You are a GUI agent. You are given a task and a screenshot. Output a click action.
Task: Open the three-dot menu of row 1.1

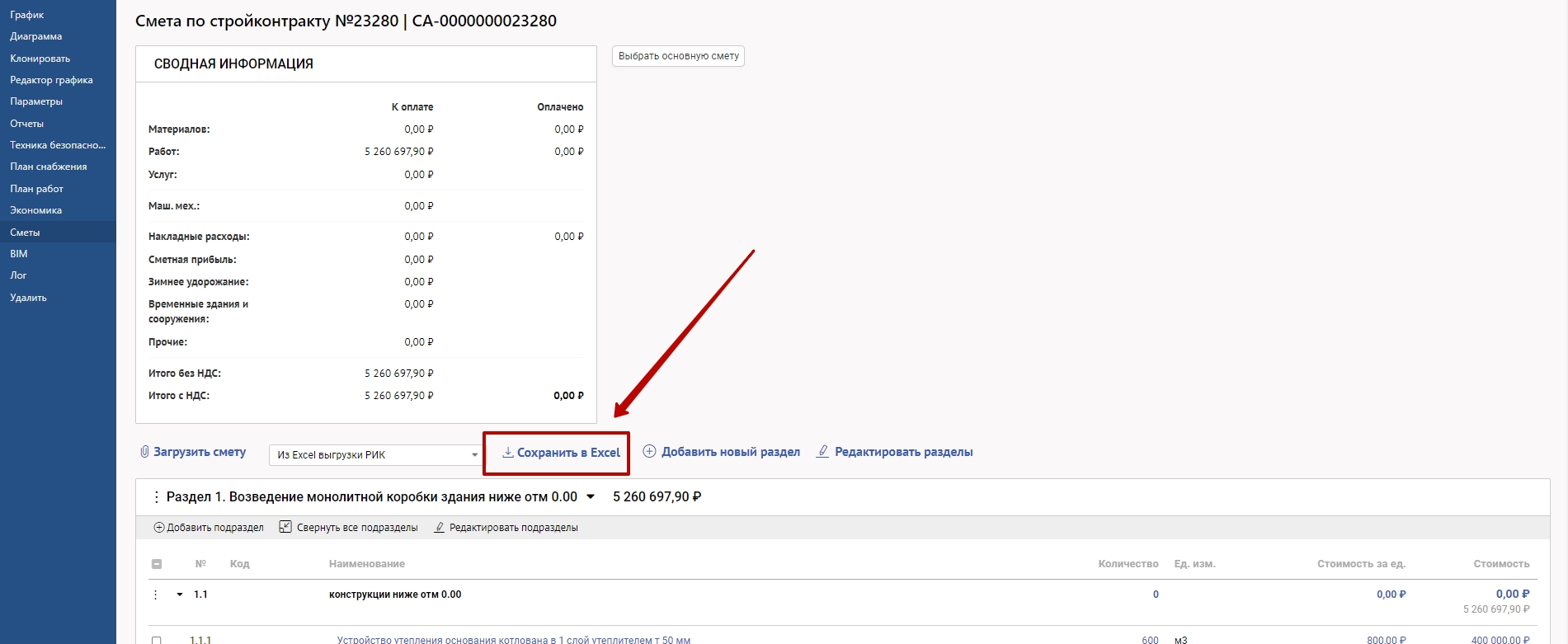[155, 595]
